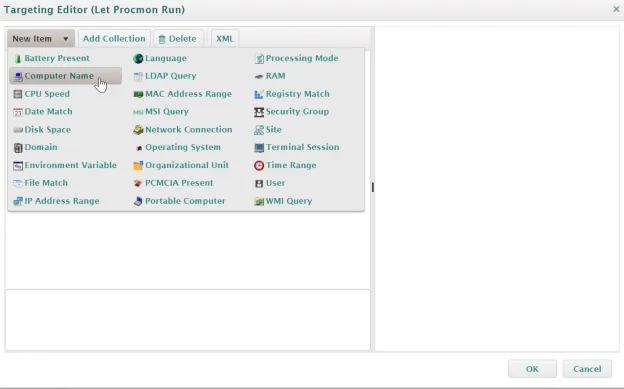Confirm with the OK button
The width and height of the screenshot is (624, 389).
pos(532,369)
